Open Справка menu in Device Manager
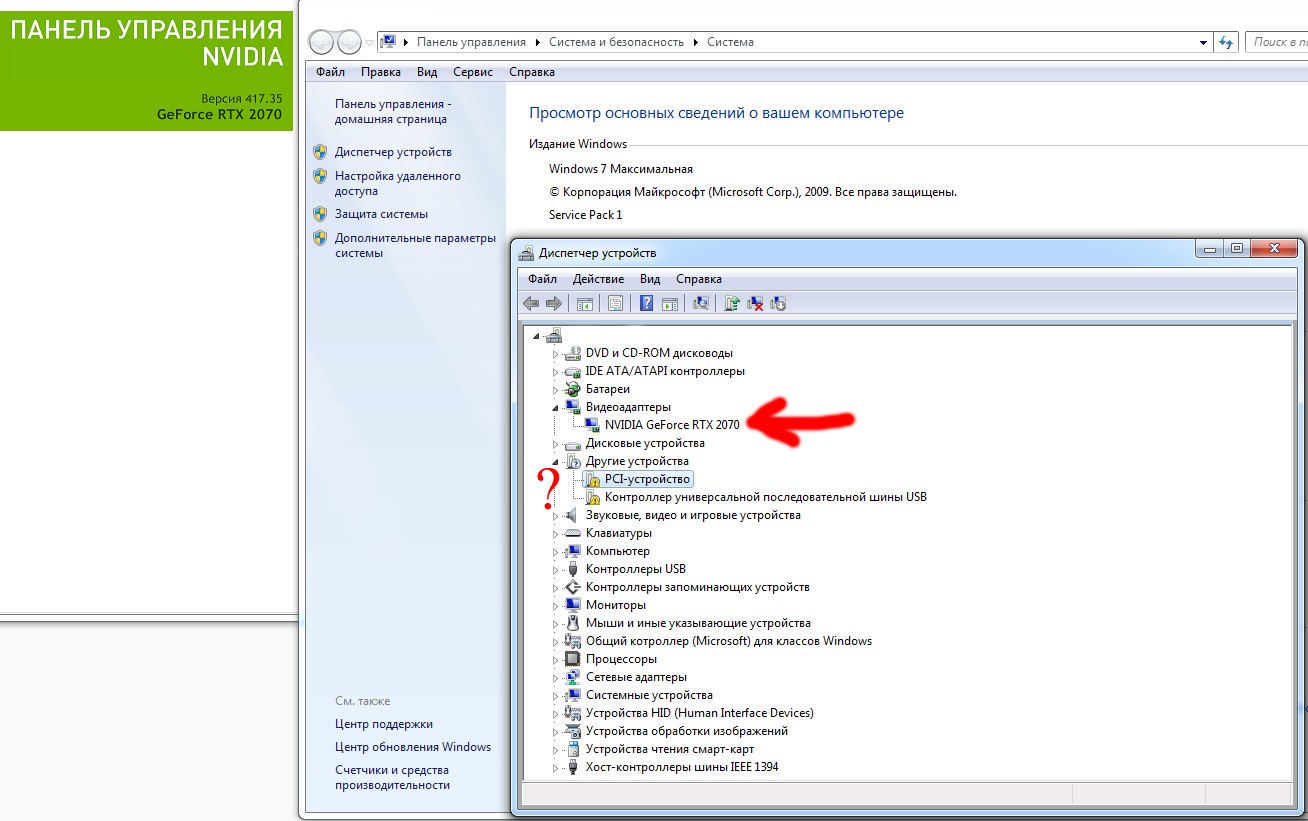The height and width of the screenshot is (821, 1308). click(699, 279)
